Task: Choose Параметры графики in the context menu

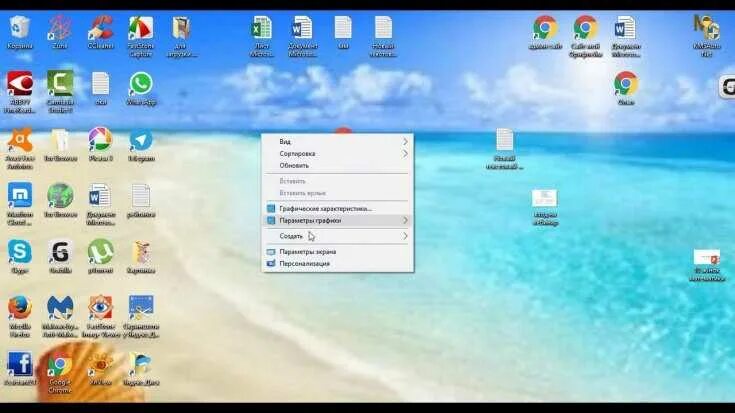Action: tap(338, 220)
